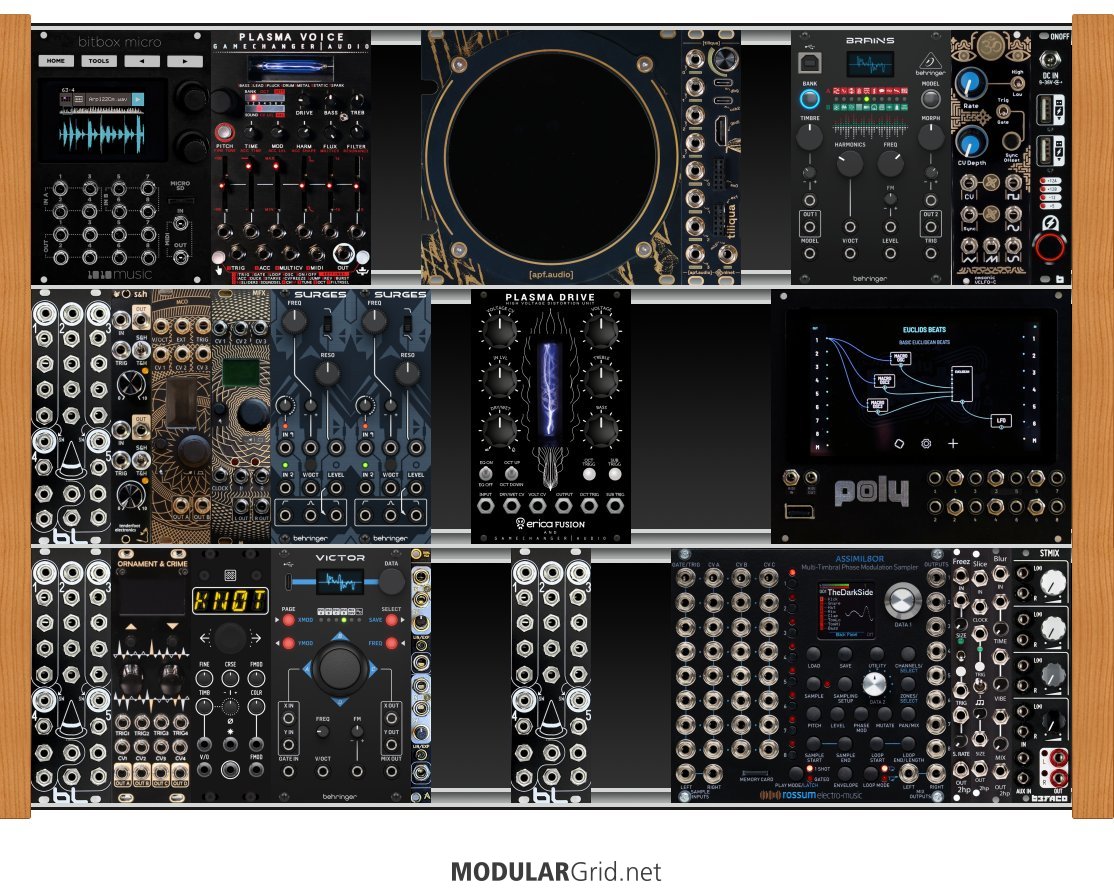Click the USB port on Brains

809,63
